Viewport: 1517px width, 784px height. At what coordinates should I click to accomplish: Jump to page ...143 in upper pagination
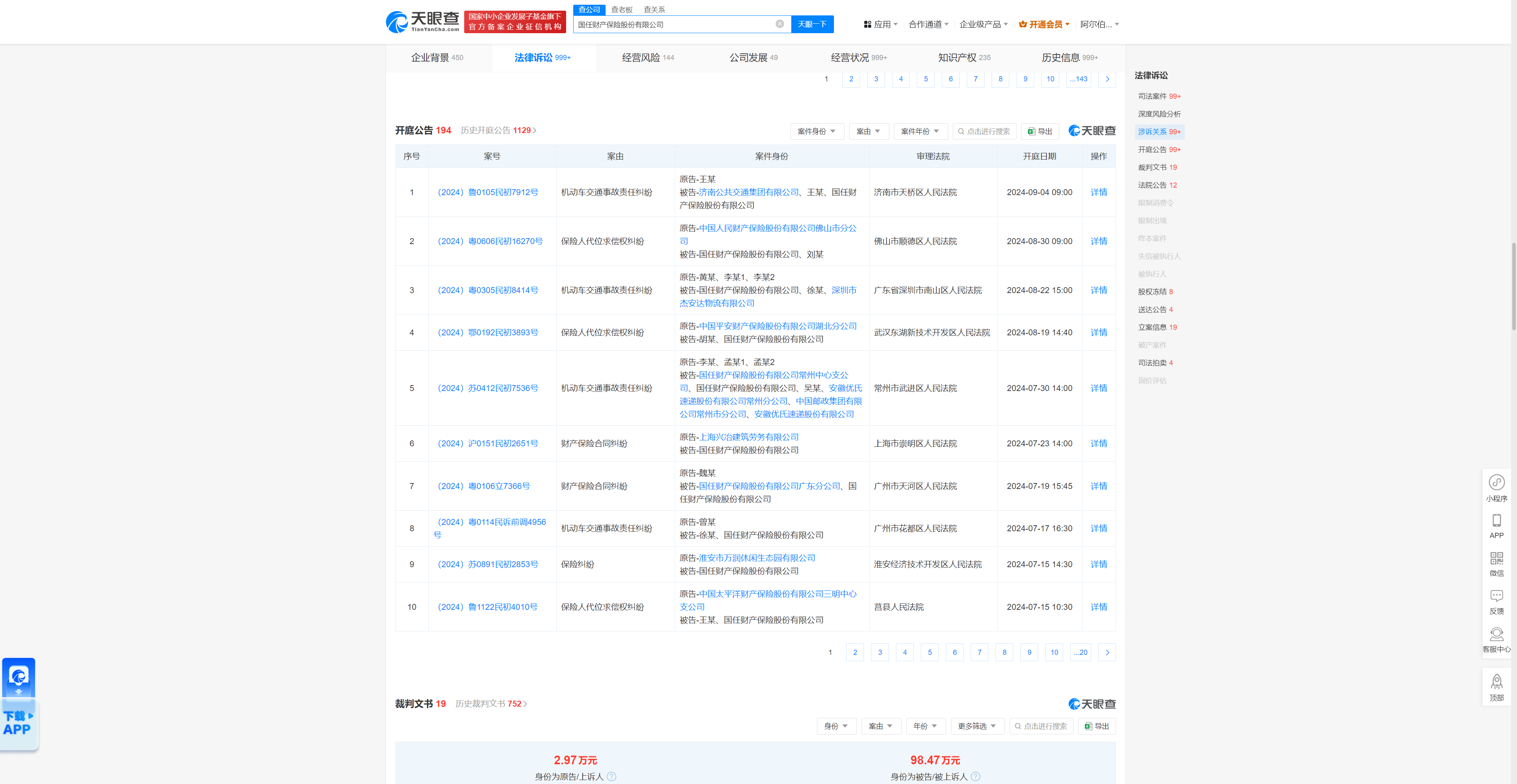pyautogui.click(x=1078, y=79)
